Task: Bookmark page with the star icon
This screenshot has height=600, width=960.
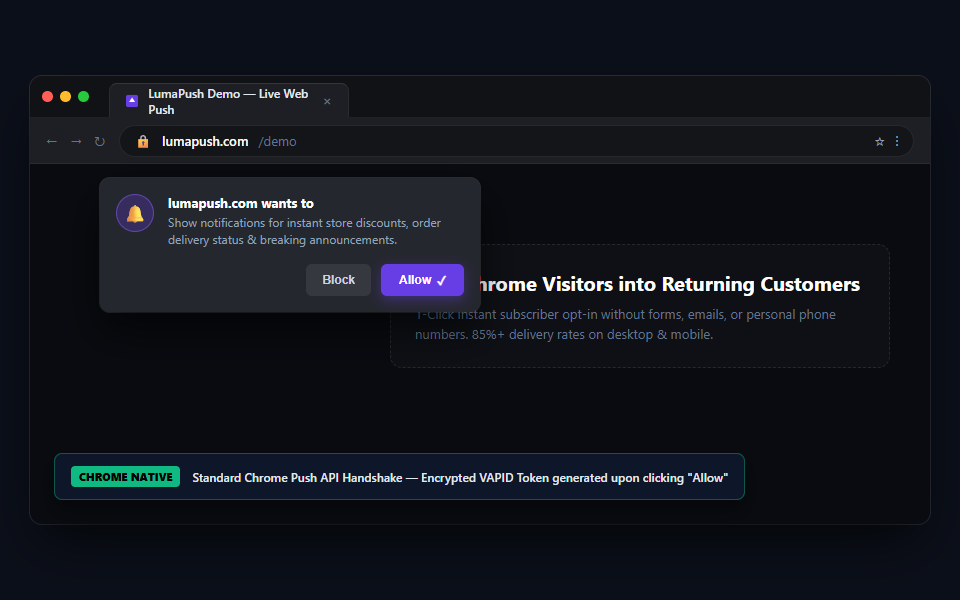Action: 879,141
